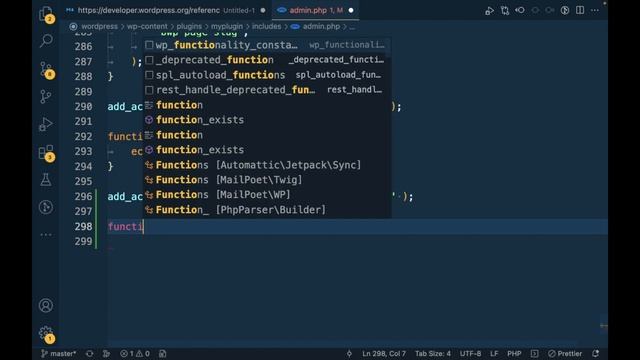The image size is (640, 360).
Task: Click the functi text on line 298
Action: pyautogui.click(x=125, y=227)
